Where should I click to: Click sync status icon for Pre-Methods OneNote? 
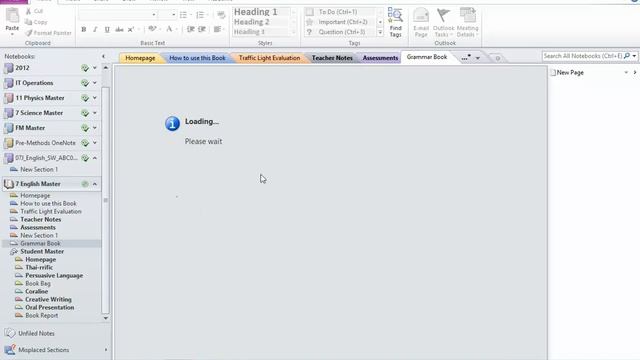(85, 143)
